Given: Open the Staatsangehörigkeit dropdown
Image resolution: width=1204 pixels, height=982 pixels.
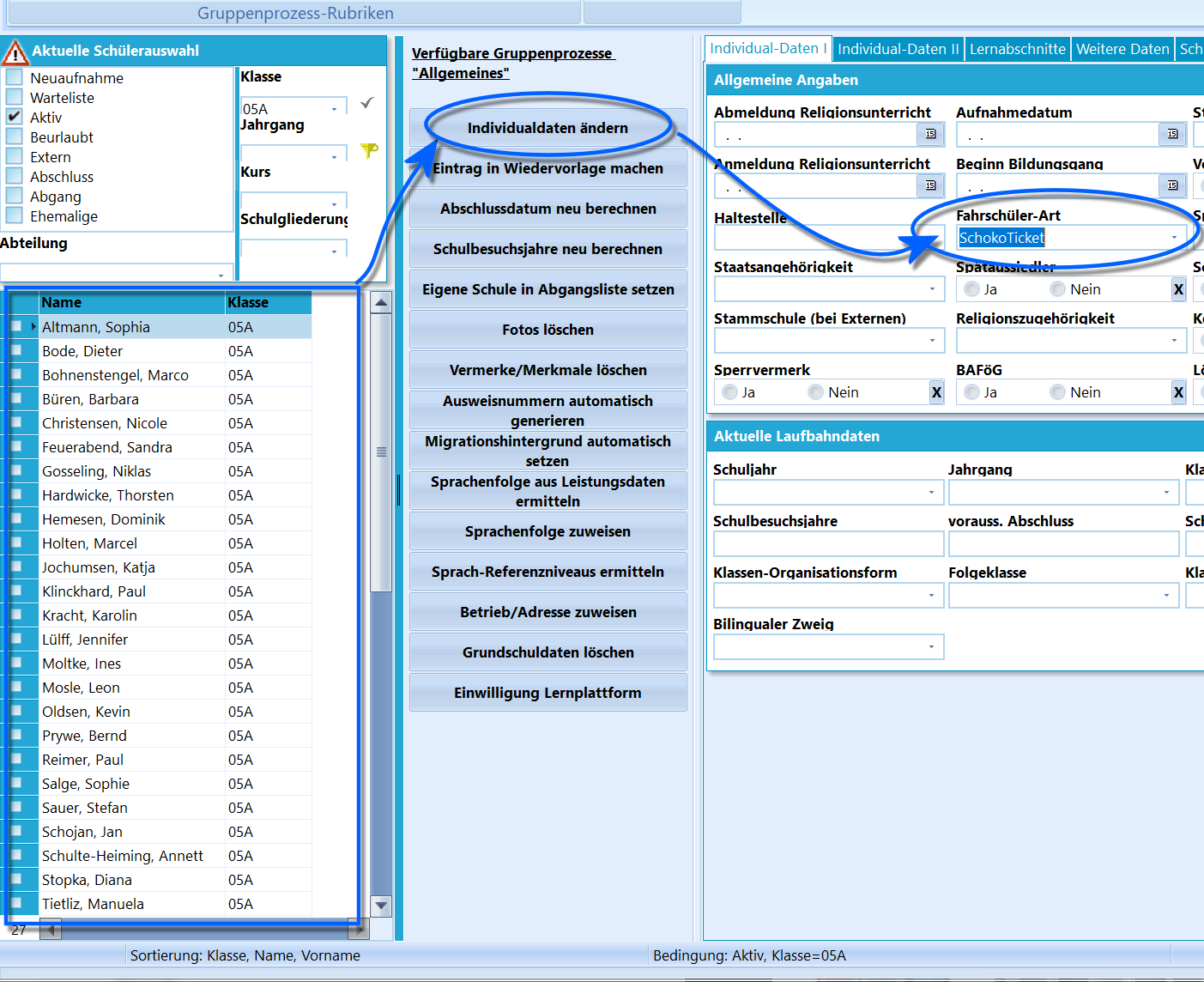Looking at the screenshot, I should point(932,289).
